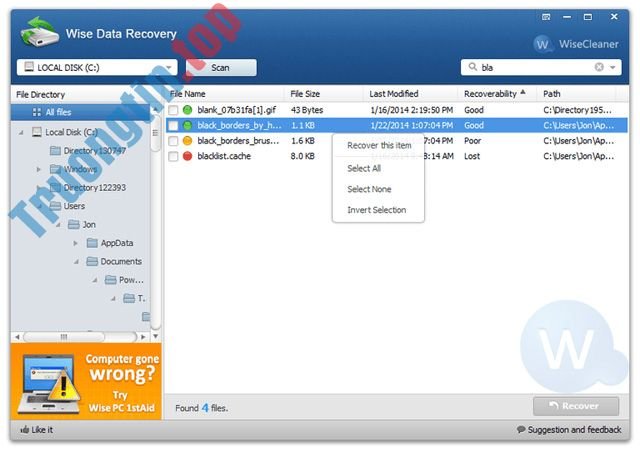Click the File Name column header

(225, 94)
